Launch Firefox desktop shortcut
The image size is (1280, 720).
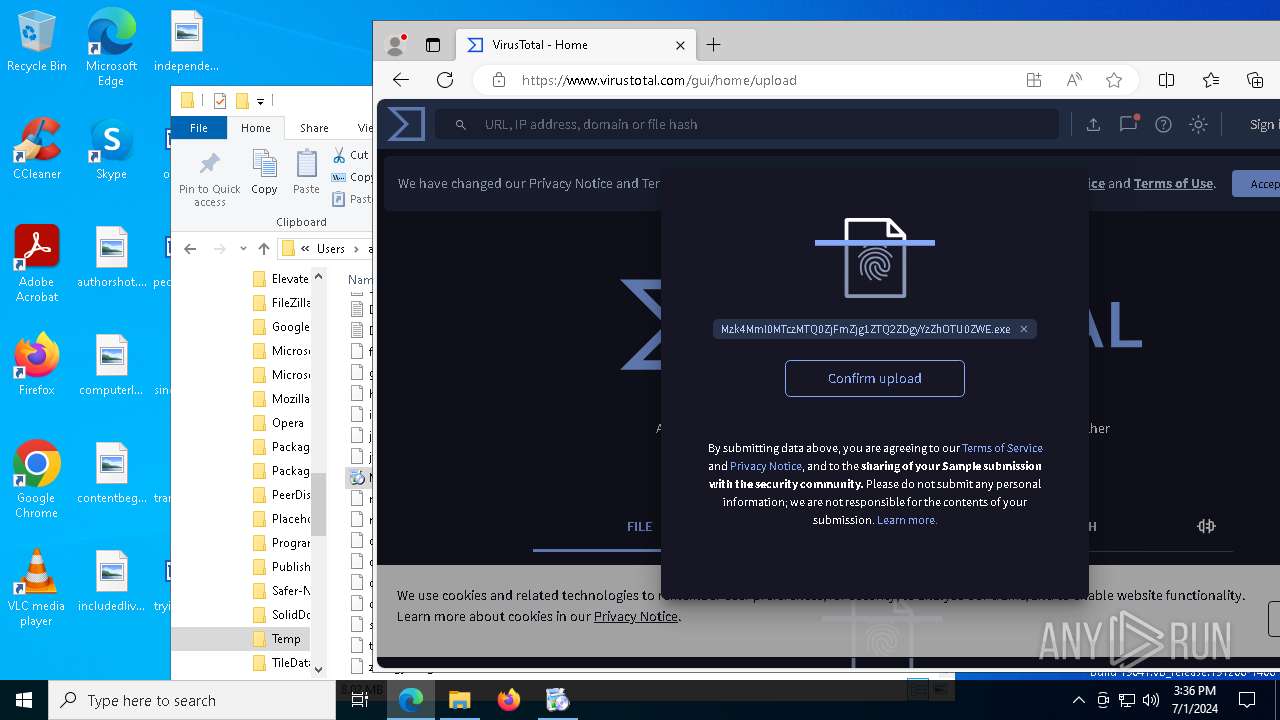coord(37,365)
